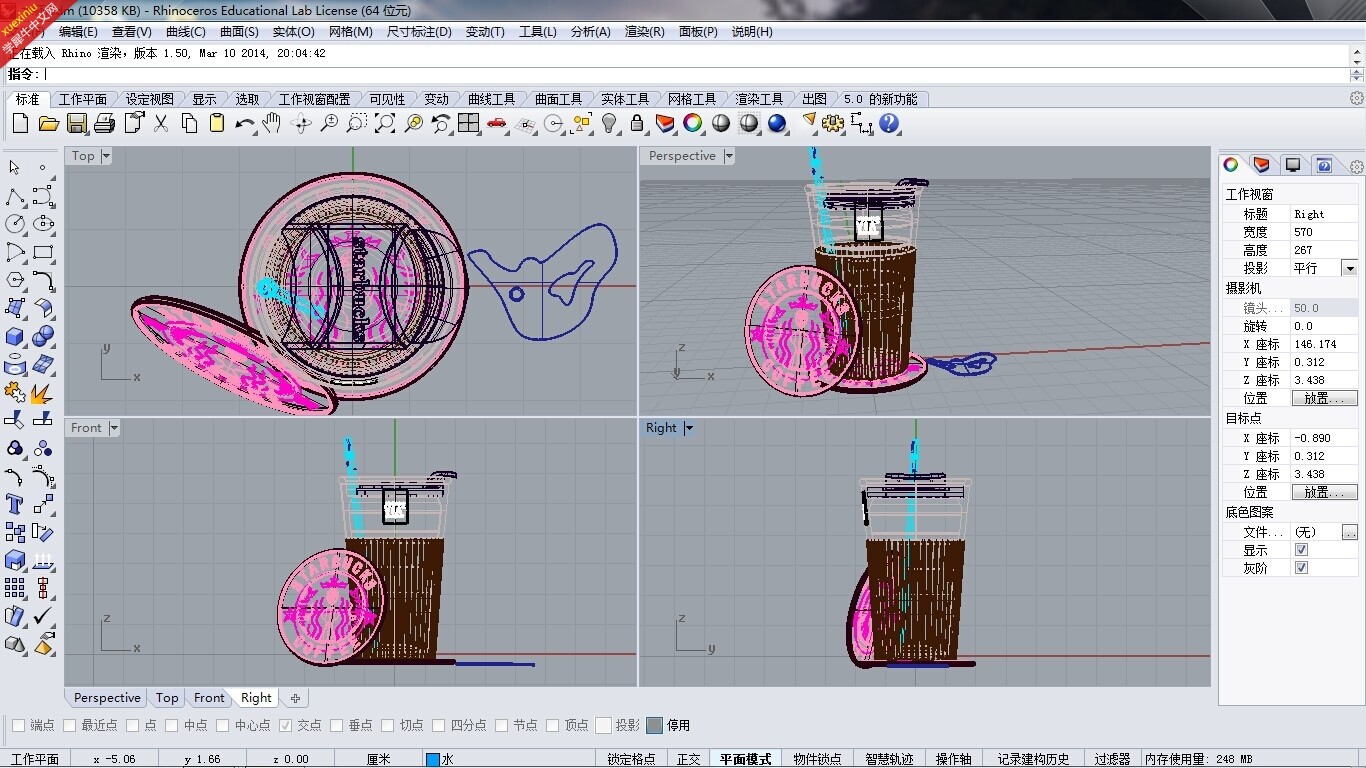Switch to the 曲面工具 toolbar tab
The width and height of the screenshot is (1366, 768).
point(558,99)
